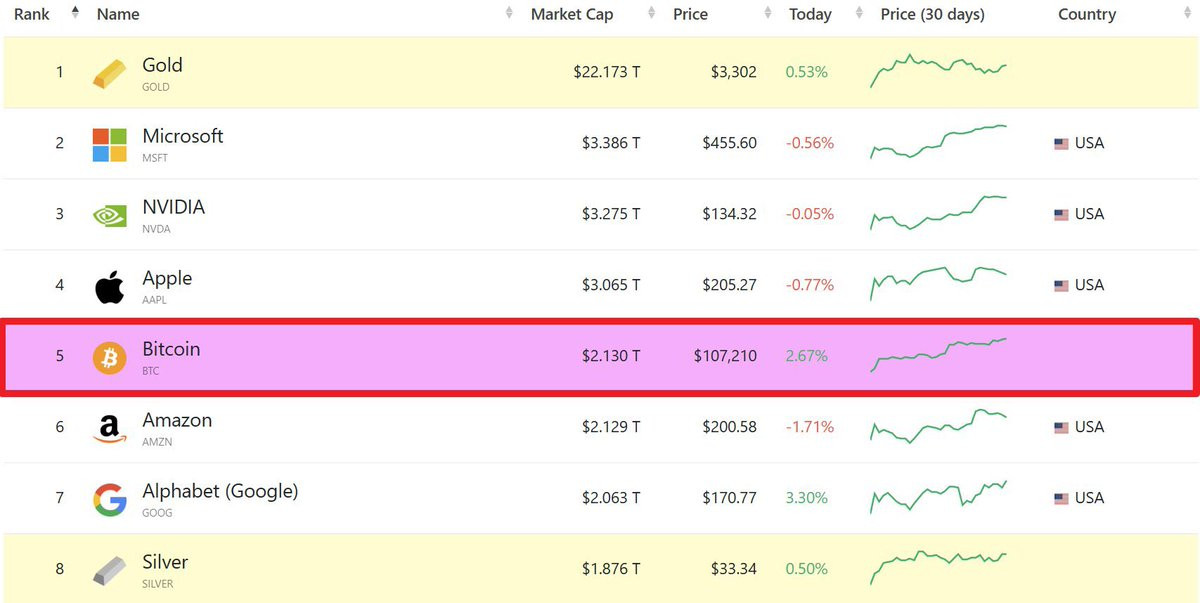Open the NVIDIA name link
Screen dimensions: 1200x603
coord(173,207)
